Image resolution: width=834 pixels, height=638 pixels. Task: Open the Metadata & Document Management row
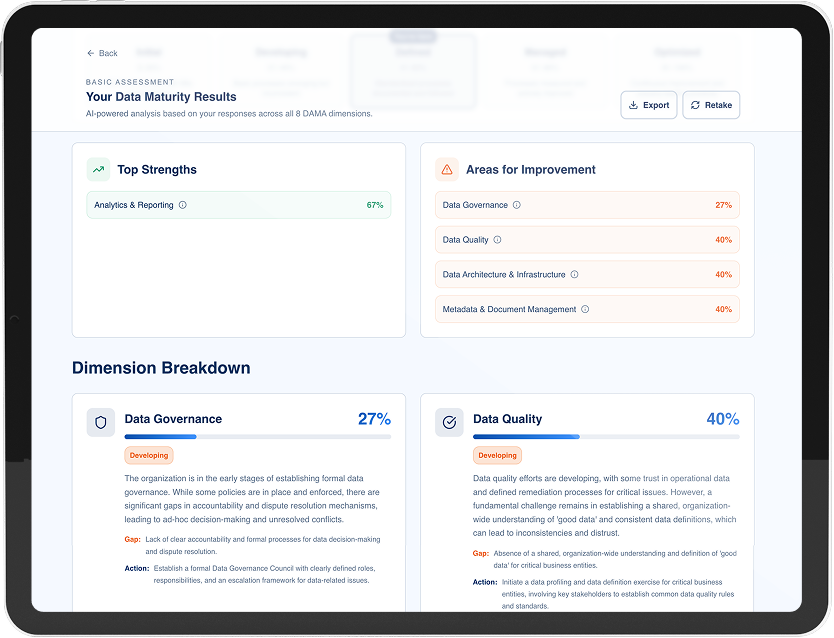(587, 309)
